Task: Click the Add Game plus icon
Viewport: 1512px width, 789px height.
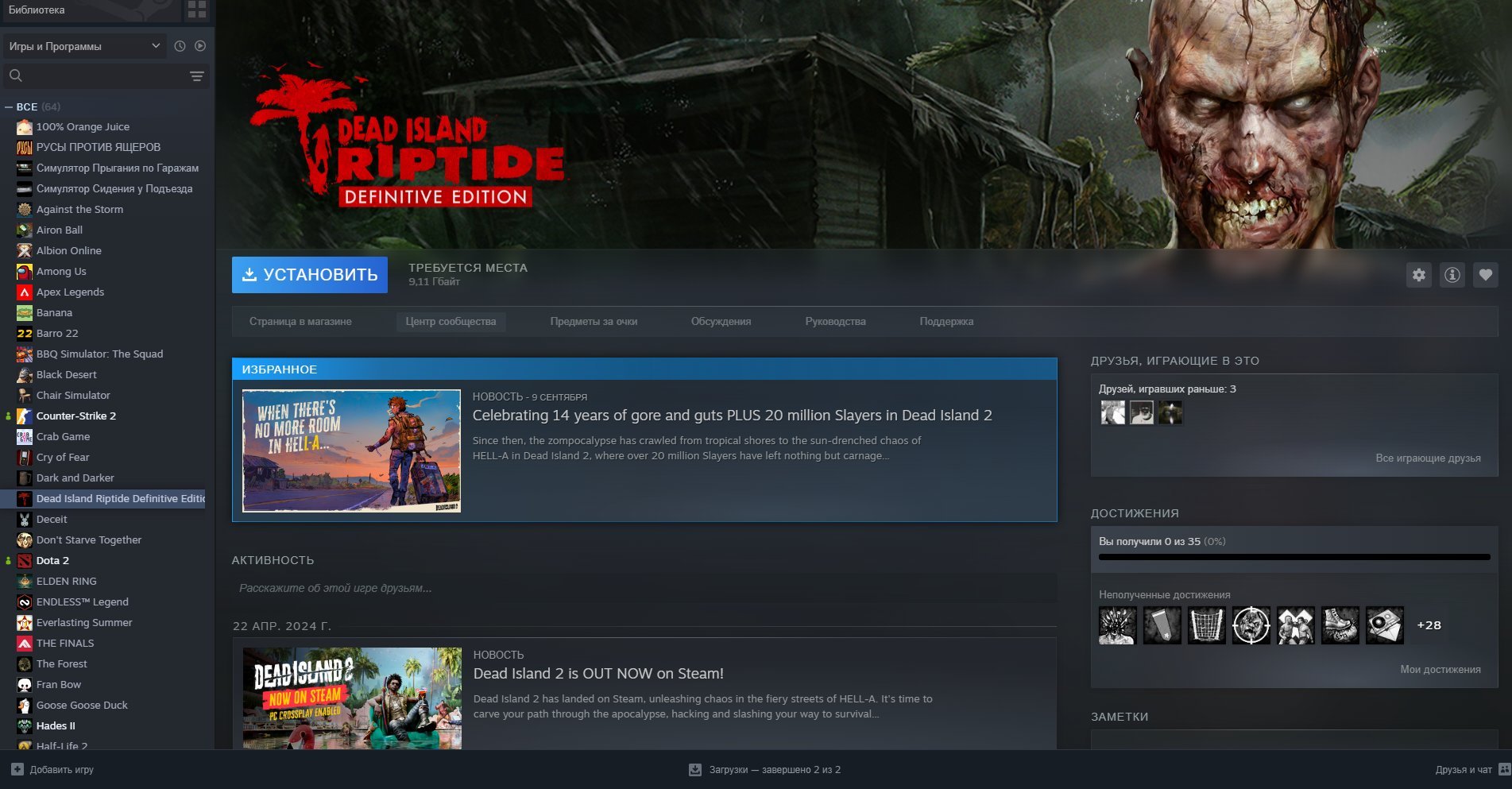Action: [17, 769]
